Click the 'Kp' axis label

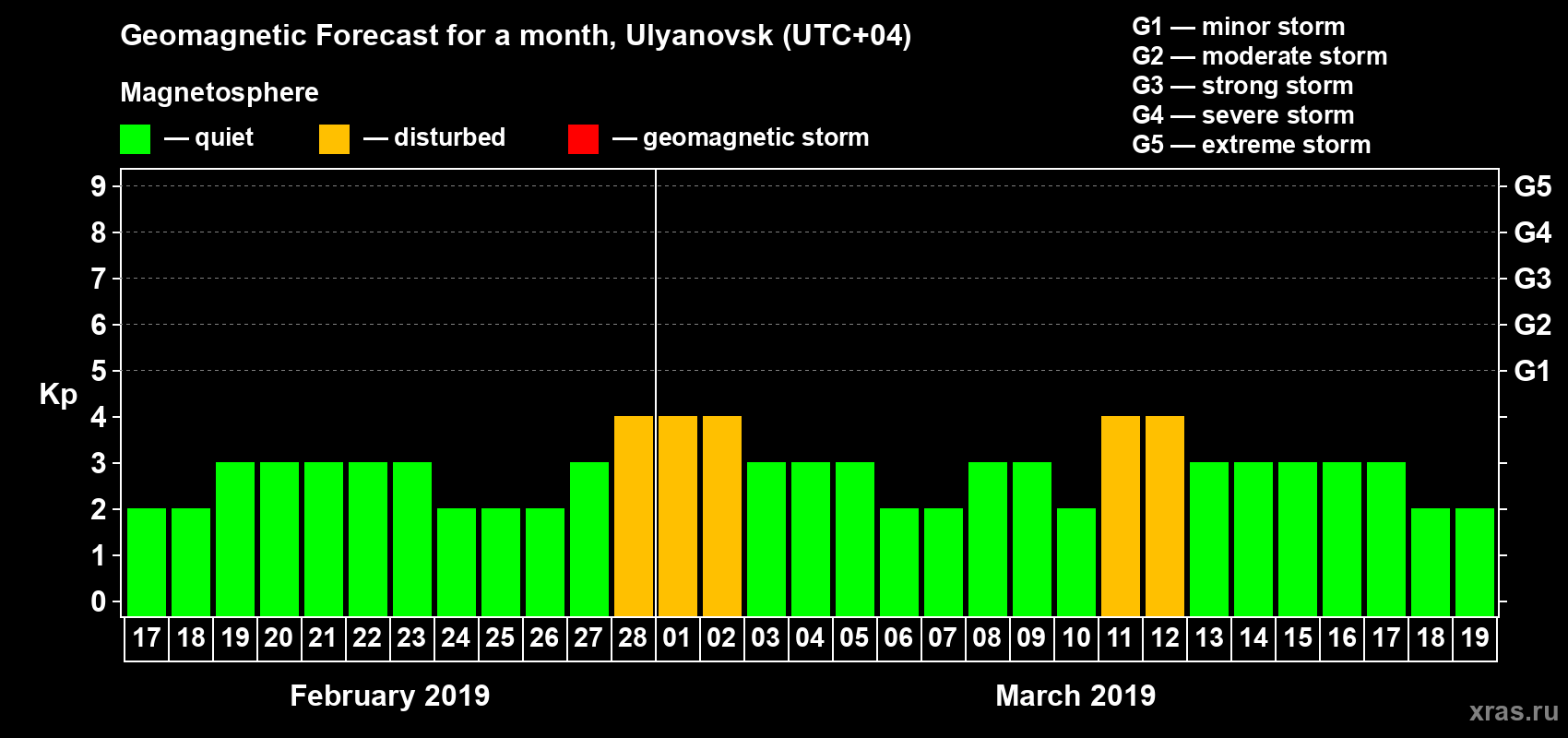pyautogui.click(x=58, y=394)
